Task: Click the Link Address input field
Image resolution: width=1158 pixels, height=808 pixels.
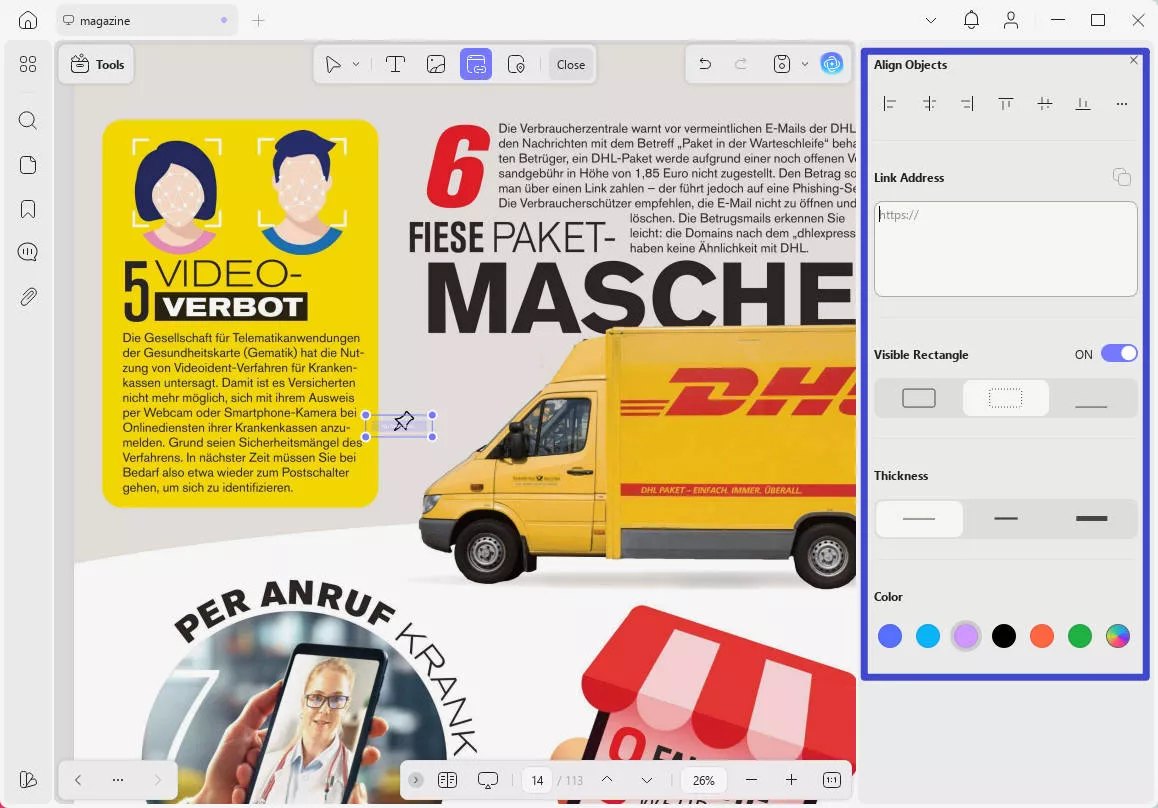Action: coord(1005,249)
